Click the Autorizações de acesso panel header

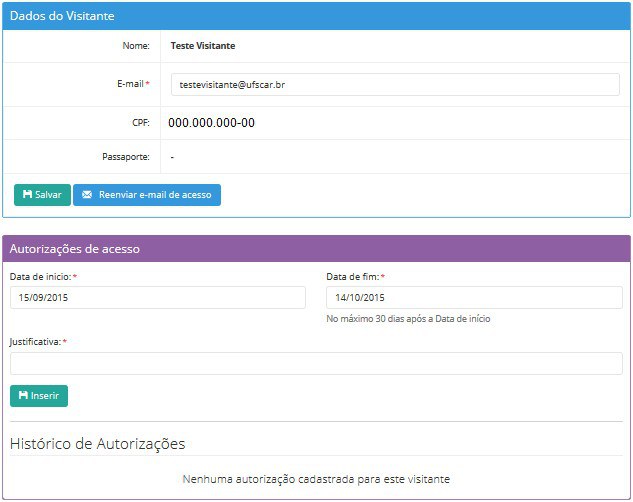pyautogui.click(x=316, y=249)
